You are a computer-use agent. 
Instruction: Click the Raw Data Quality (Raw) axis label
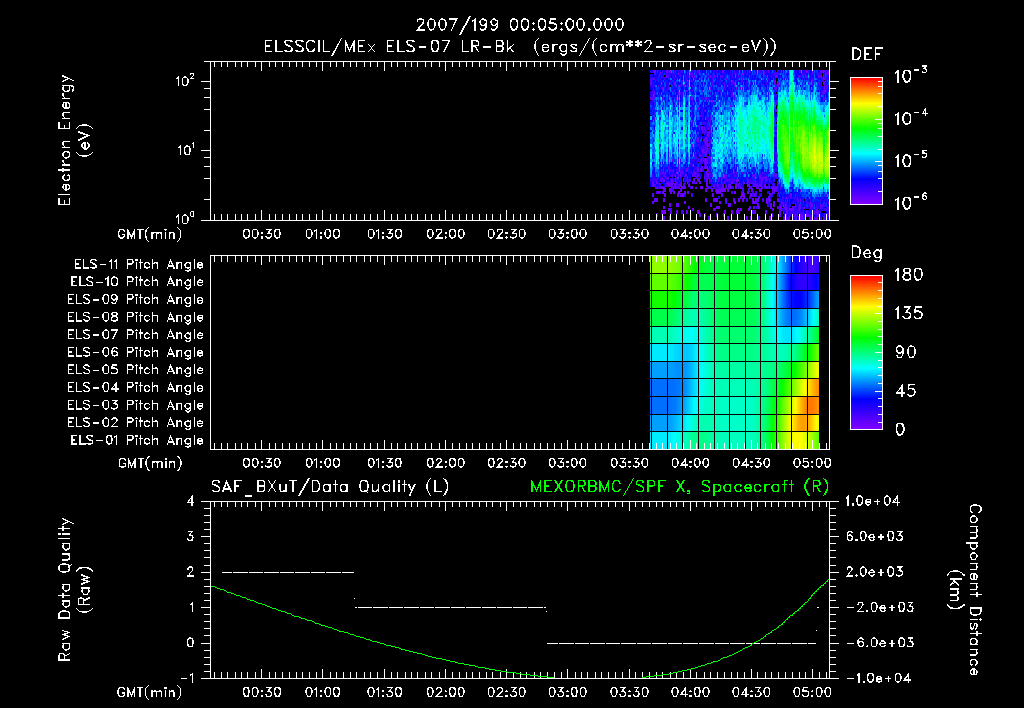click(x=74, y=590)
